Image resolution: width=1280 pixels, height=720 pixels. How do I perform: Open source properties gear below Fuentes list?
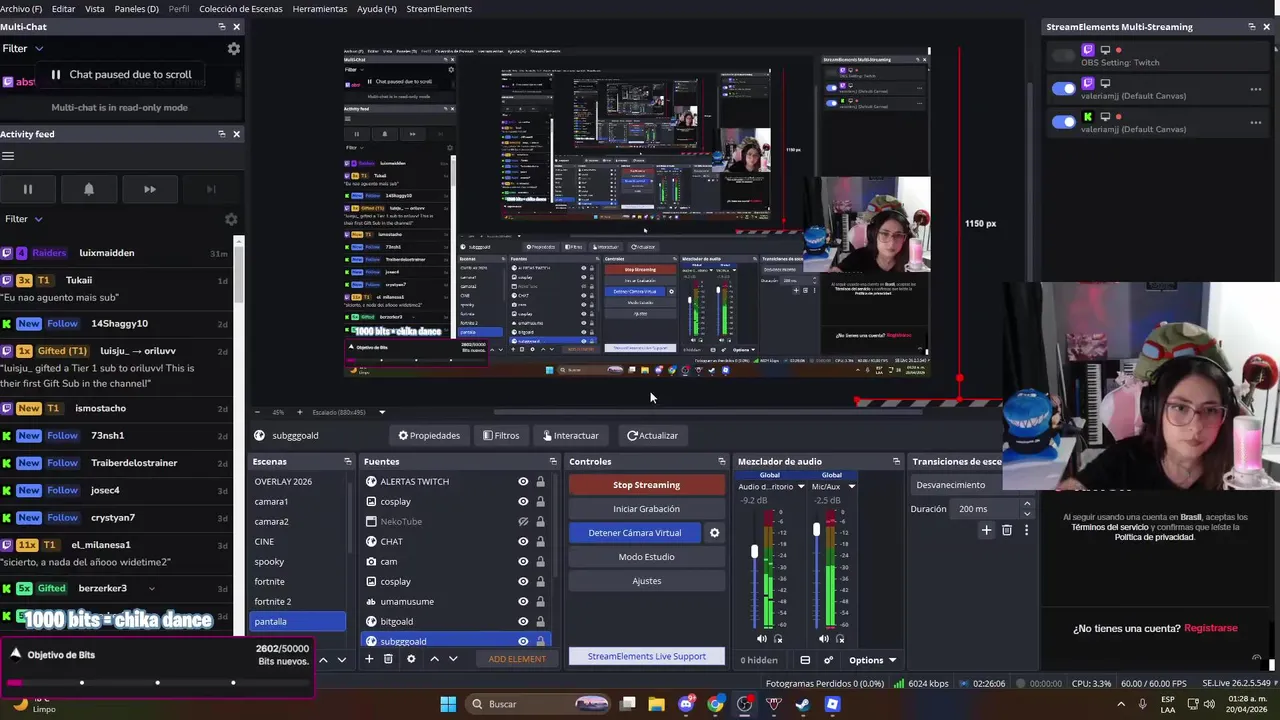tap(410, 659)
